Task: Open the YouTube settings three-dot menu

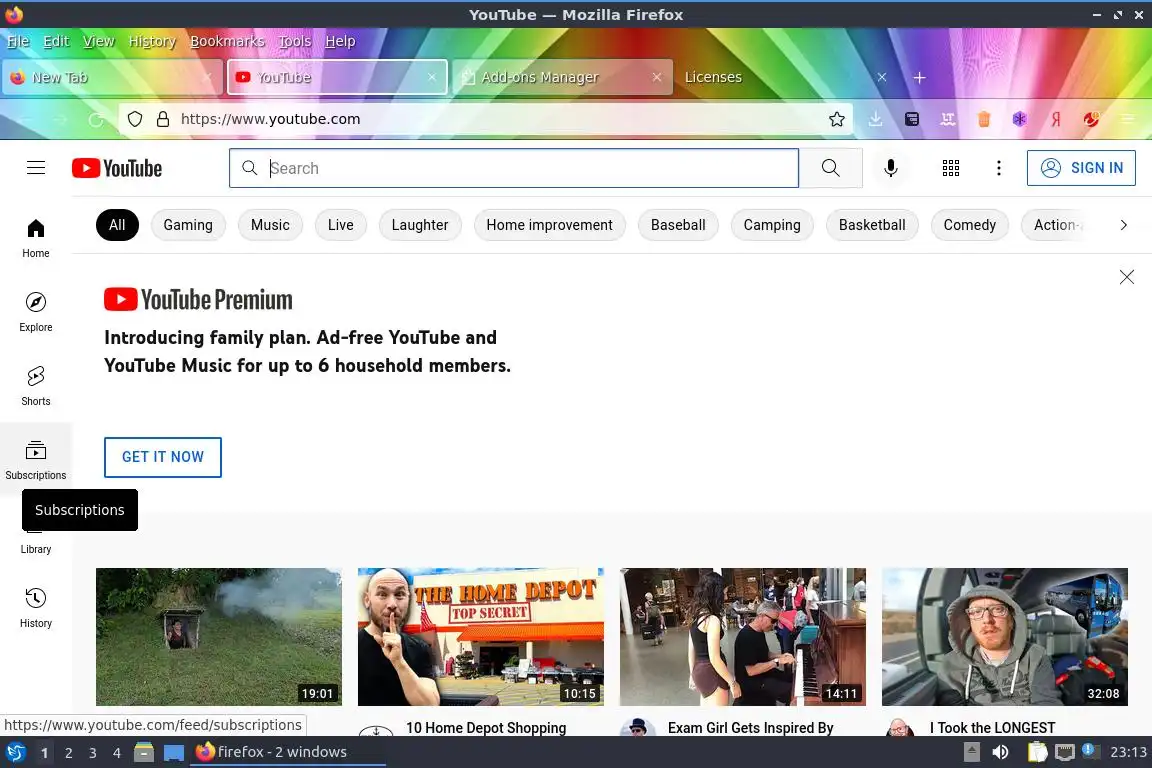Action: [998, 168]
